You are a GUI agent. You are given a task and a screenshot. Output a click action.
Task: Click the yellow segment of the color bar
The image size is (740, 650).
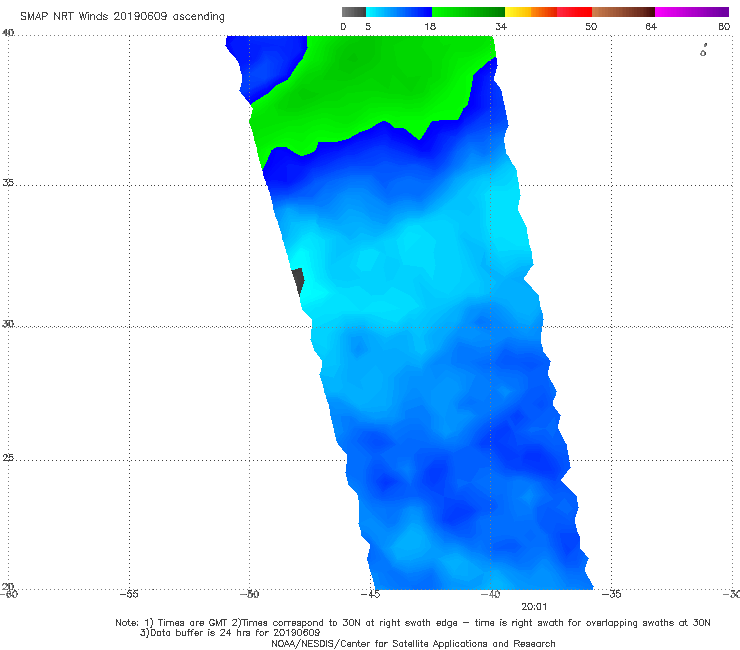518,12
